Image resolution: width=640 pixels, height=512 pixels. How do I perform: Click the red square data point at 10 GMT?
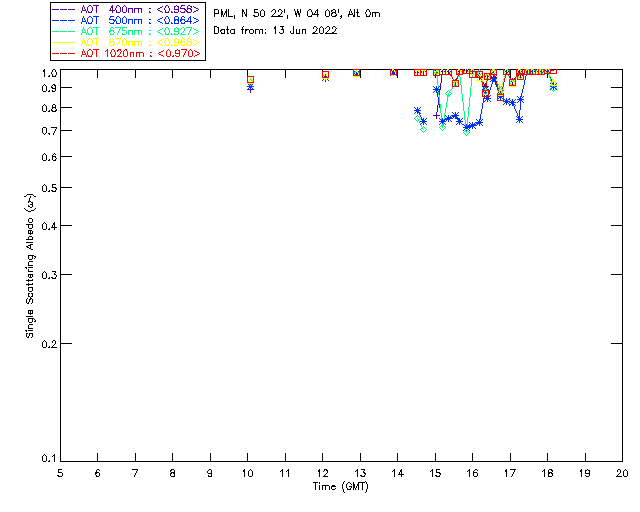[x=251, y=80]
